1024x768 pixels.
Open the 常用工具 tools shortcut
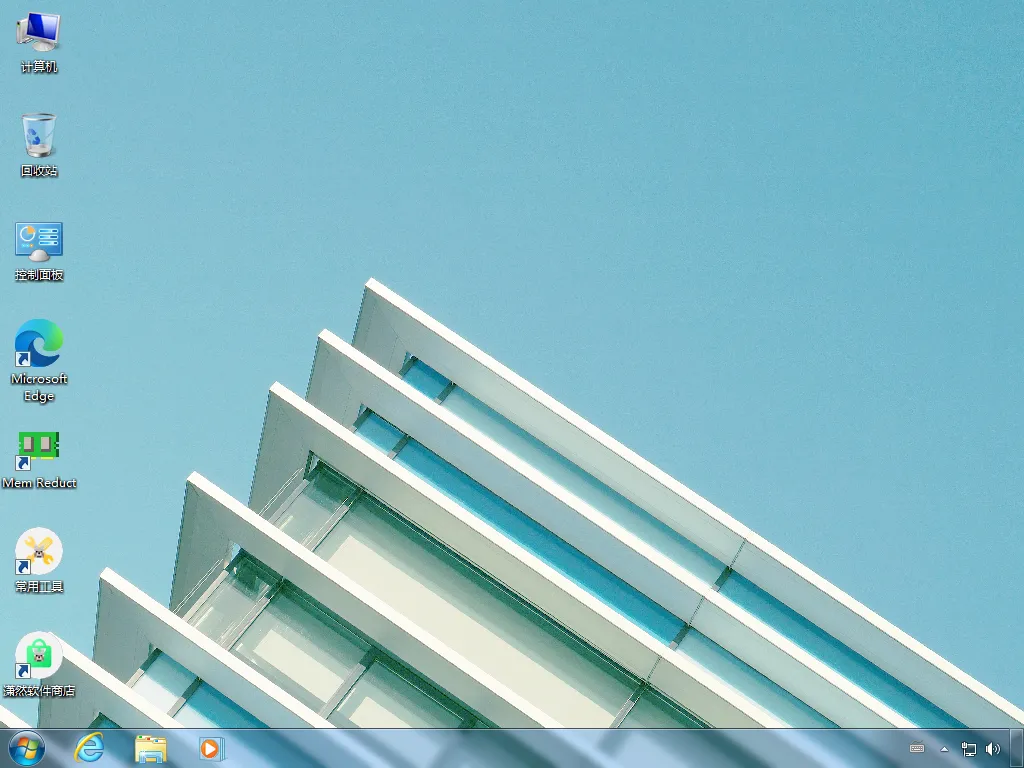click(38, 553)
